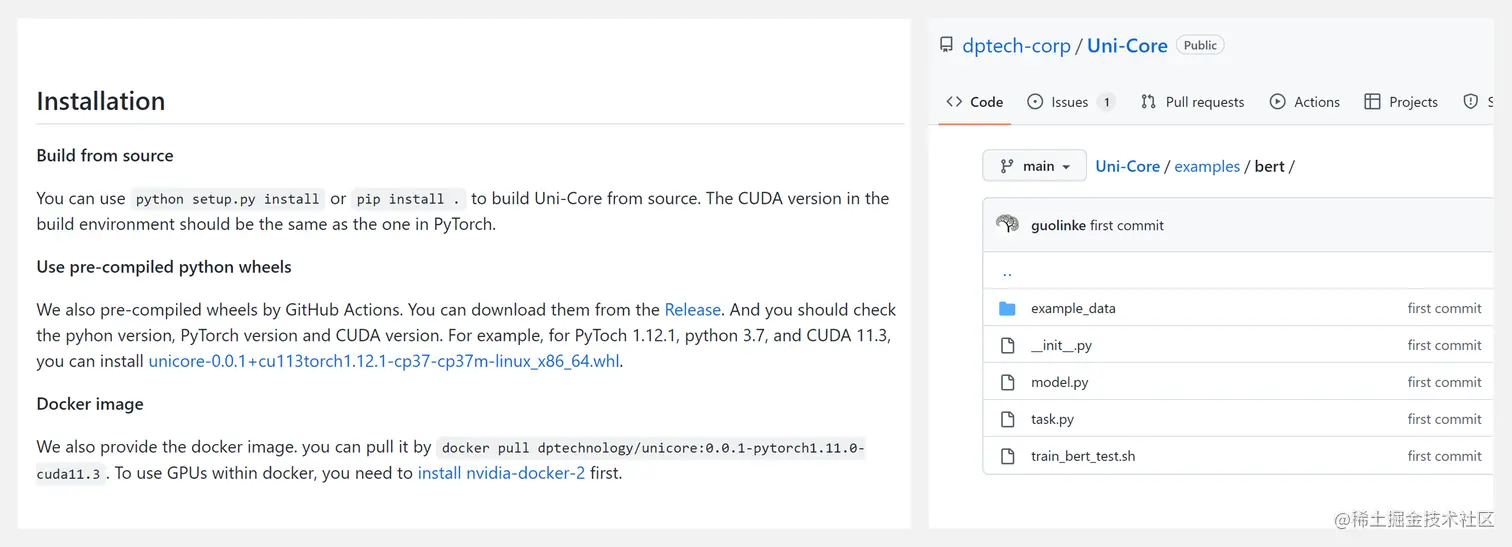Image resolution: width=1512 pixels, height=547 pixels.
Task: Open the Release link
Action: (x=693, y=310)
